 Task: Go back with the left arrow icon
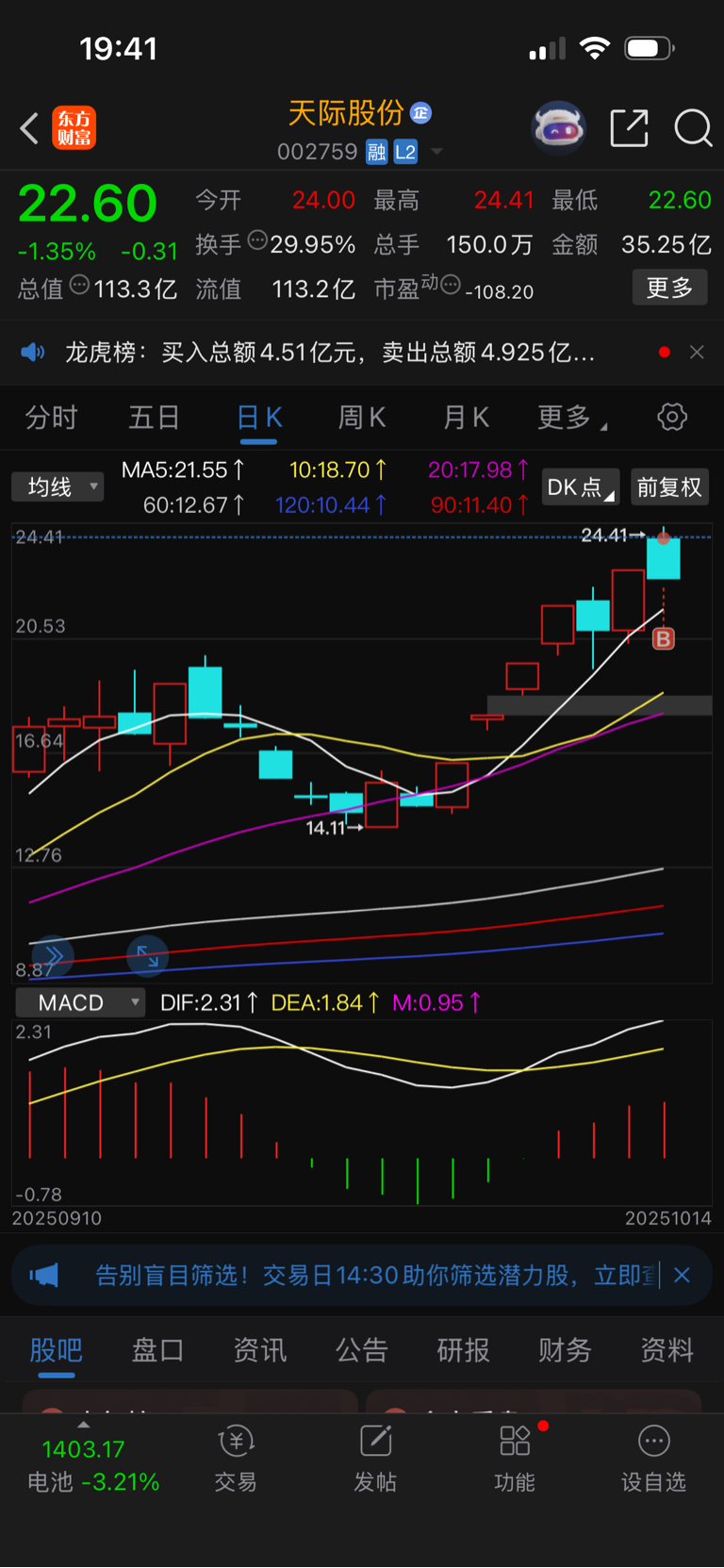[30, 128]
